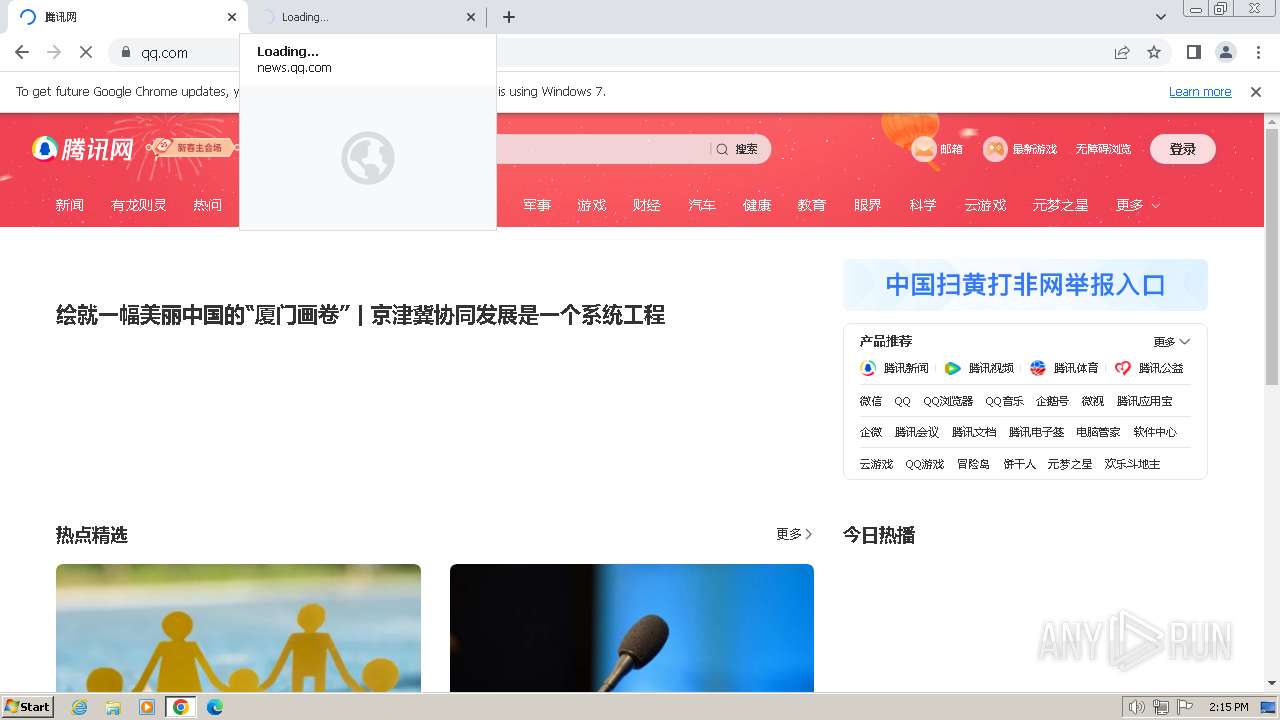The width and height of the screenshot is (1280, 720).
Task: Expand the 更多 nav dropdown
Action: 1138,205
